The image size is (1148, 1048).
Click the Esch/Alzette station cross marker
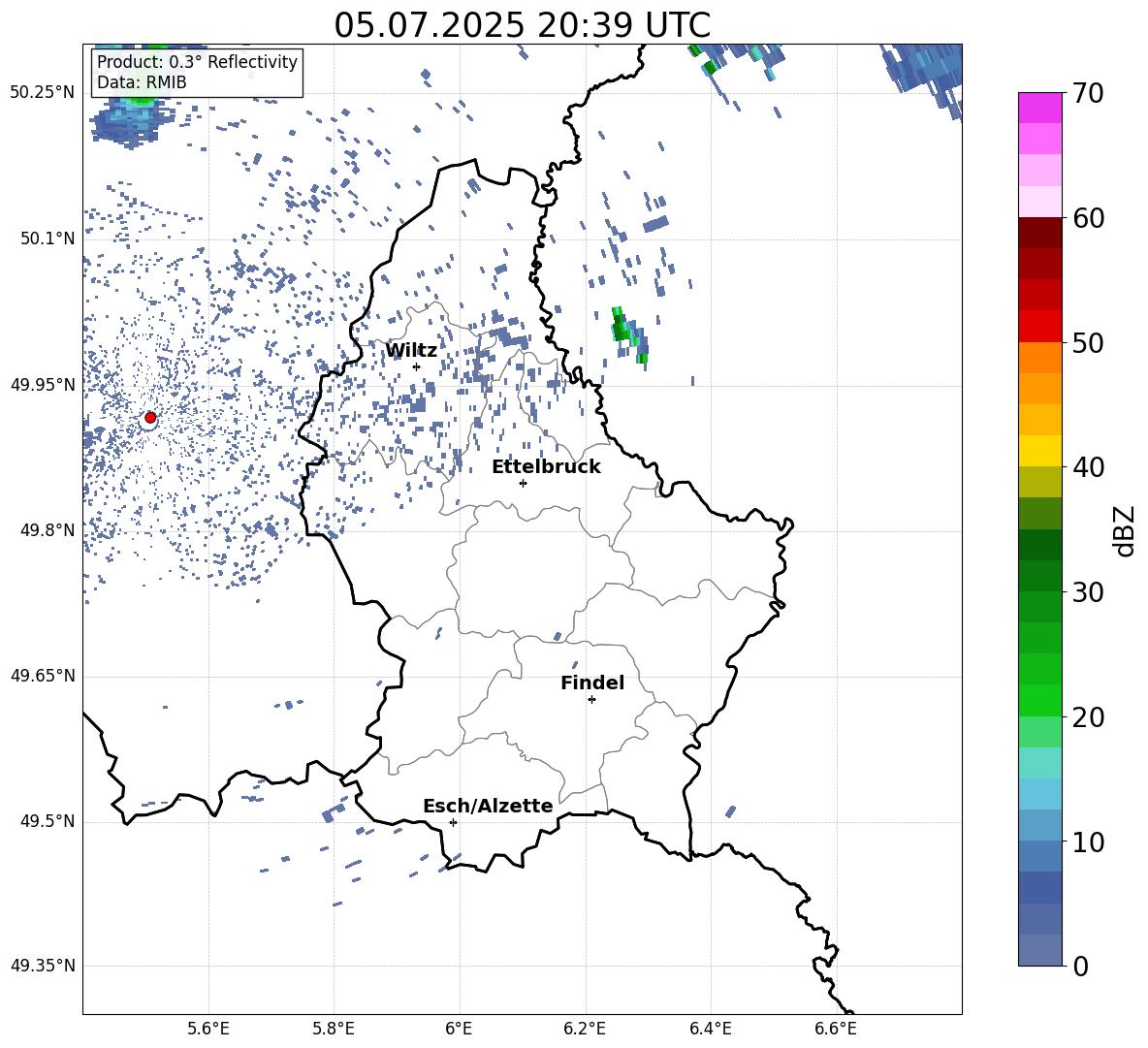453,822
